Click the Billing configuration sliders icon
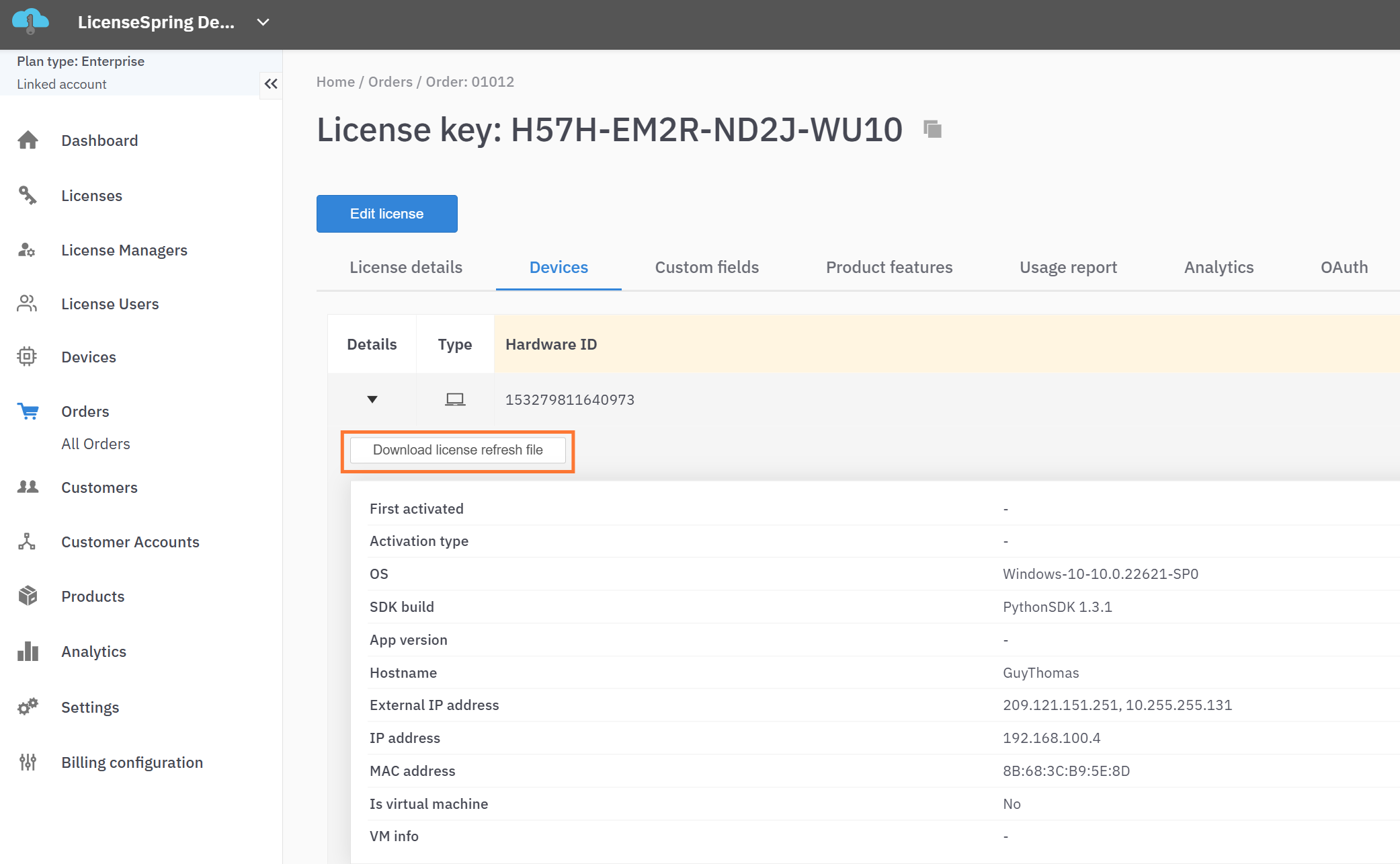The width and height of the screenshot is (1400, 864). pyautogui.click(x=28, y=762)
